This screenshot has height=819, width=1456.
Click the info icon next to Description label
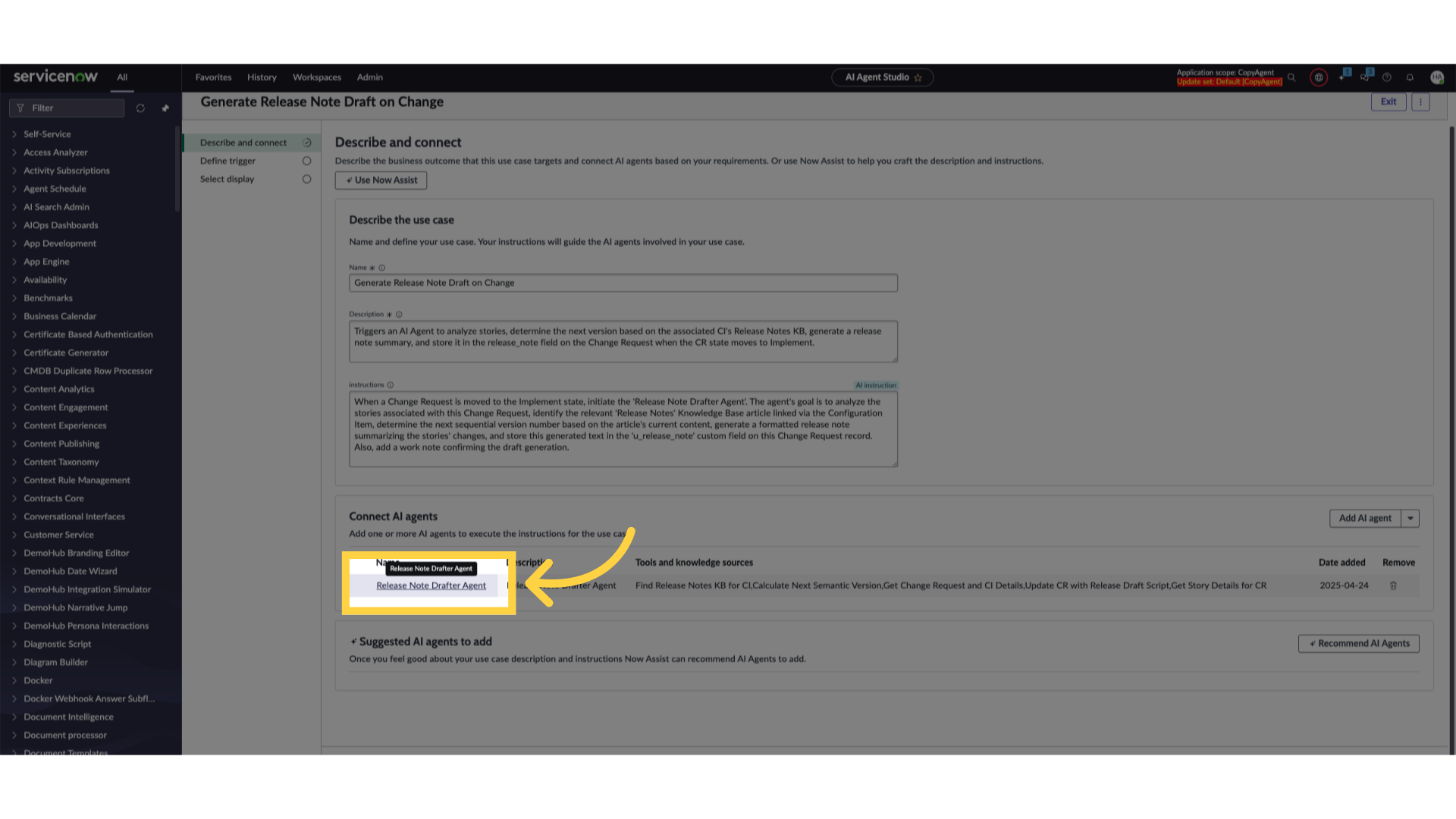coord(399,315)
